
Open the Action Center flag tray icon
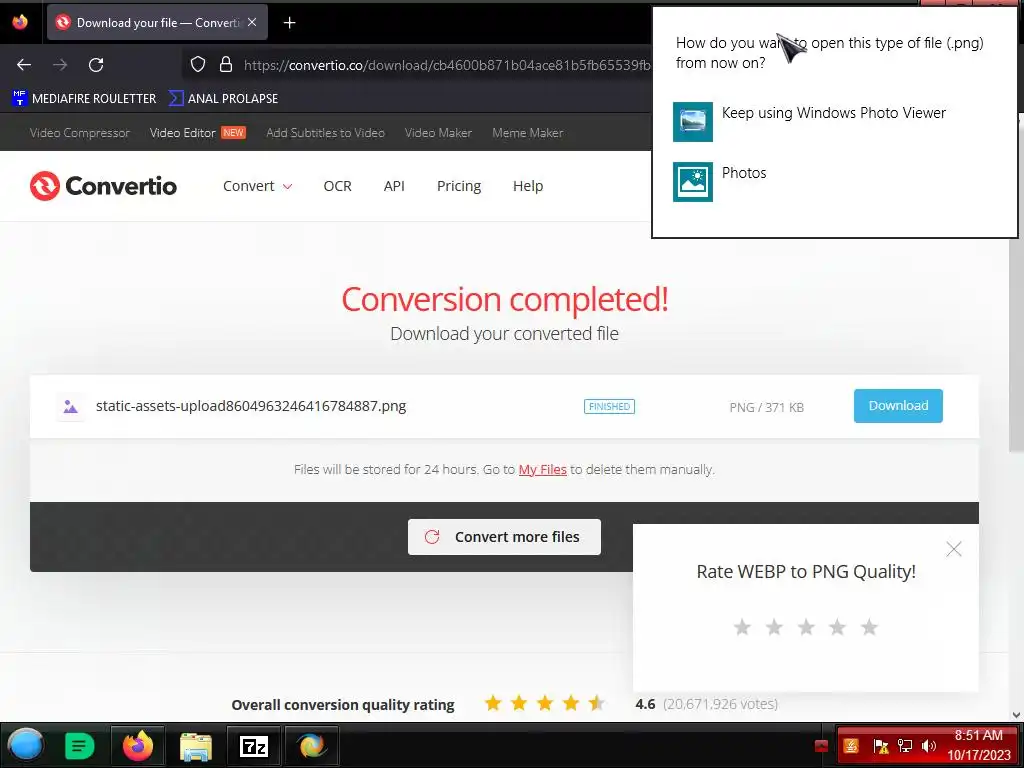[x=881, y=746]
